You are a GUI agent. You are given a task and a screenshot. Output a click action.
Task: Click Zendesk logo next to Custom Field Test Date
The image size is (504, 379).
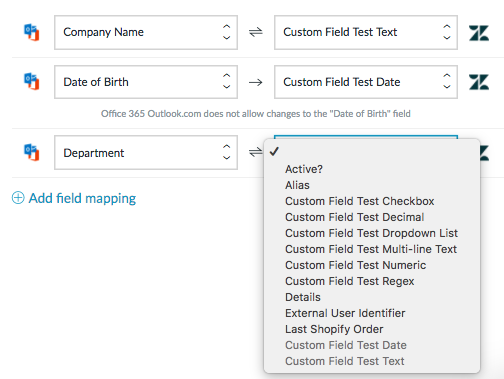[x=479, y=82]
